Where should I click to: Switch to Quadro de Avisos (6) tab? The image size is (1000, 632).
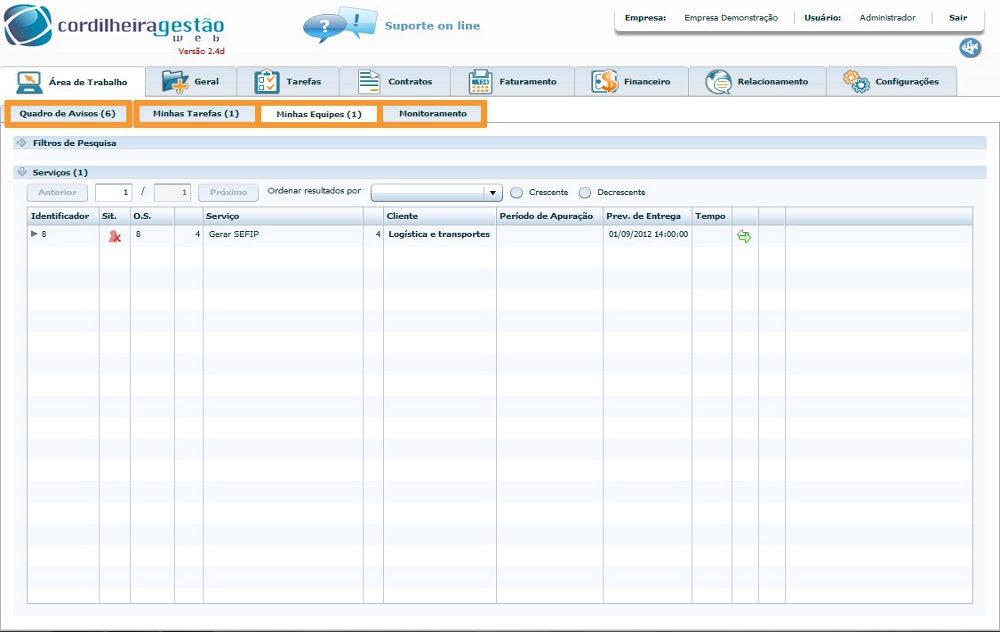click(68, 114)
